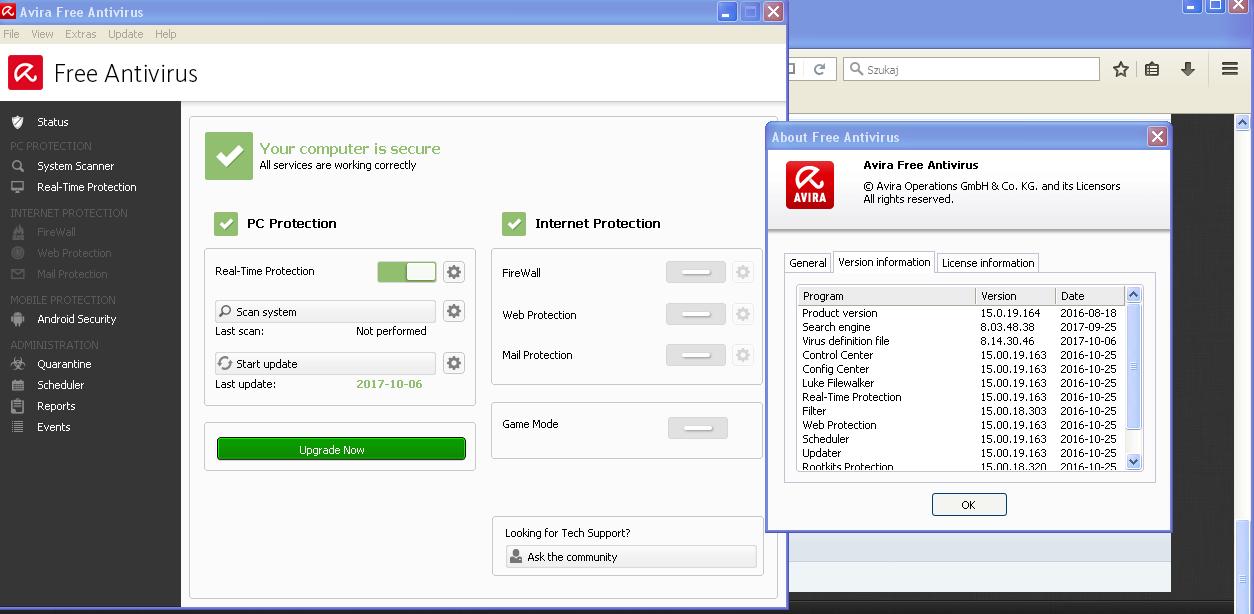
Task: Click the FireWall settings gear
Action: pos(742,272)
